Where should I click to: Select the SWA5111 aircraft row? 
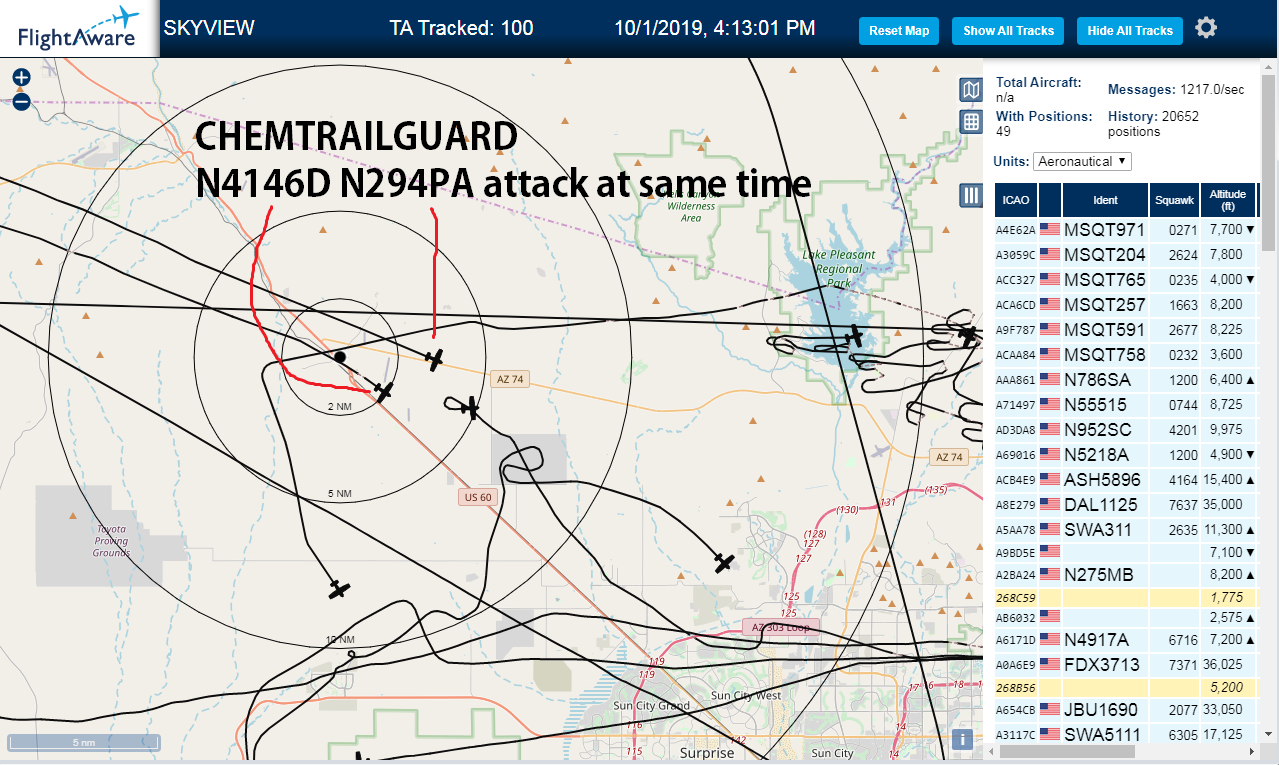pyautogui.click(x=1126, y=734)
